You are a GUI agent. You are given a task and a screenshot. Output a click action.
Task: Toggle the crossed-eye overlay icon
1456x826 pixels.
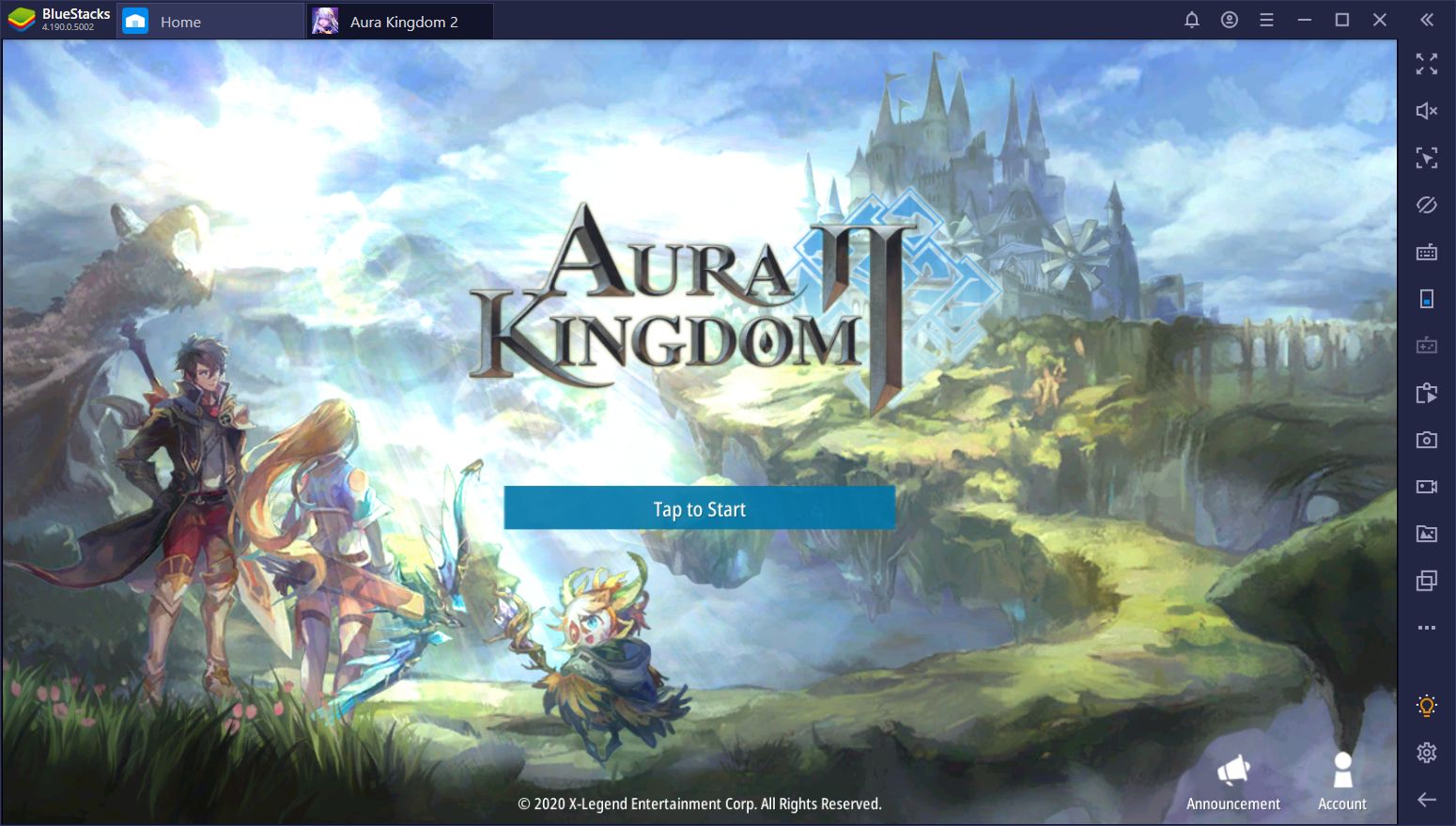(x=1427, y=205)
